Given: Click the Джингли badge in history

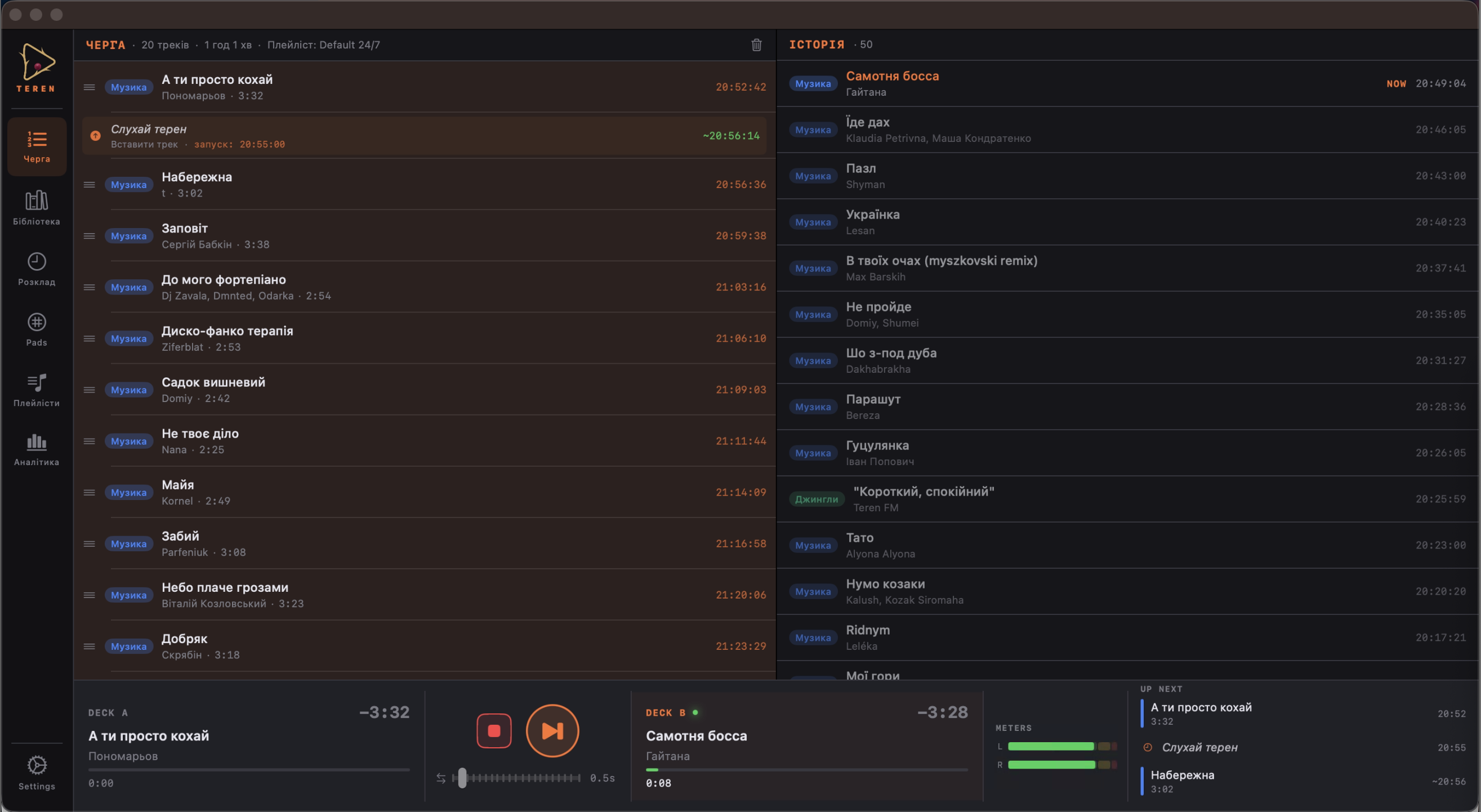Looking at the screenshot, I should point(817,499).
